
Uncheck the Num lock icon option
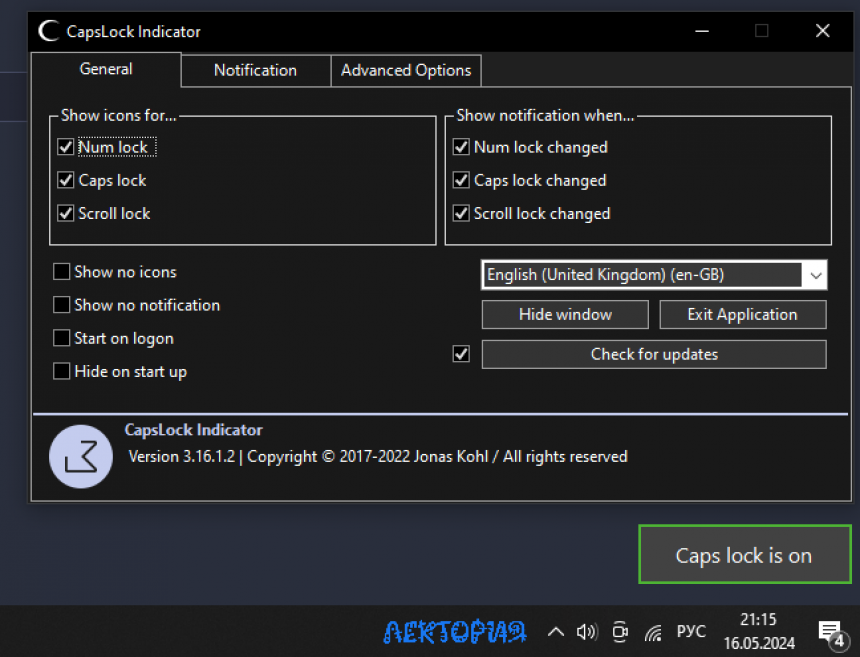click(x=65, y=146)
